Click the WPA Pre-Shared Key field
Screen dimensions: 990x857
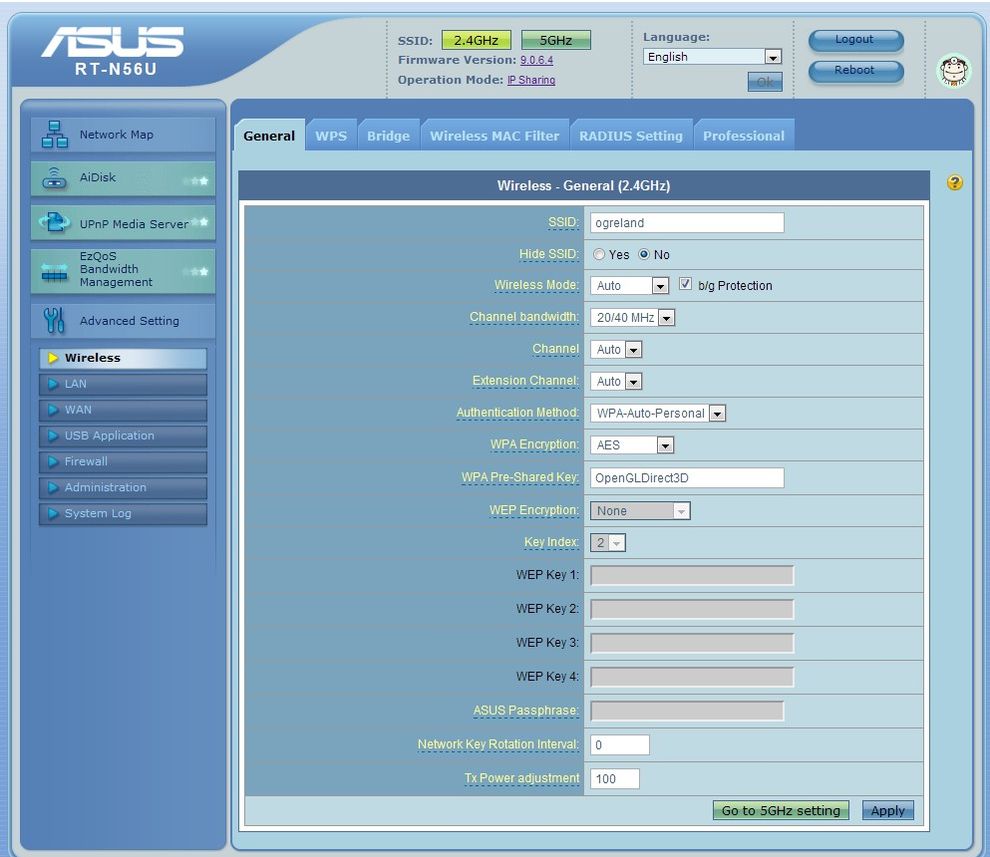[x=686, y=478]
